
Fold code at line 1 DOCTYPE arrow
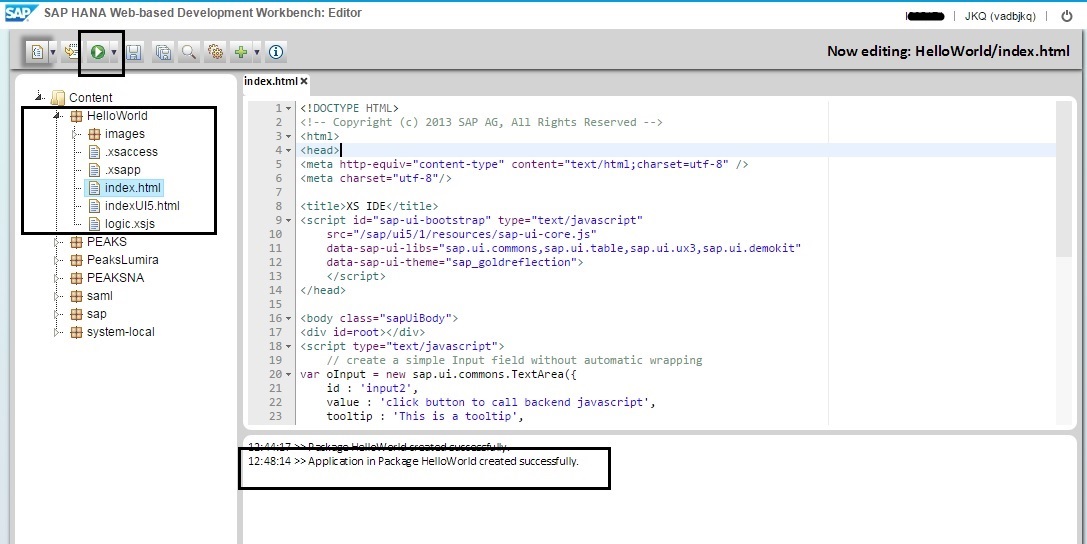289,108
